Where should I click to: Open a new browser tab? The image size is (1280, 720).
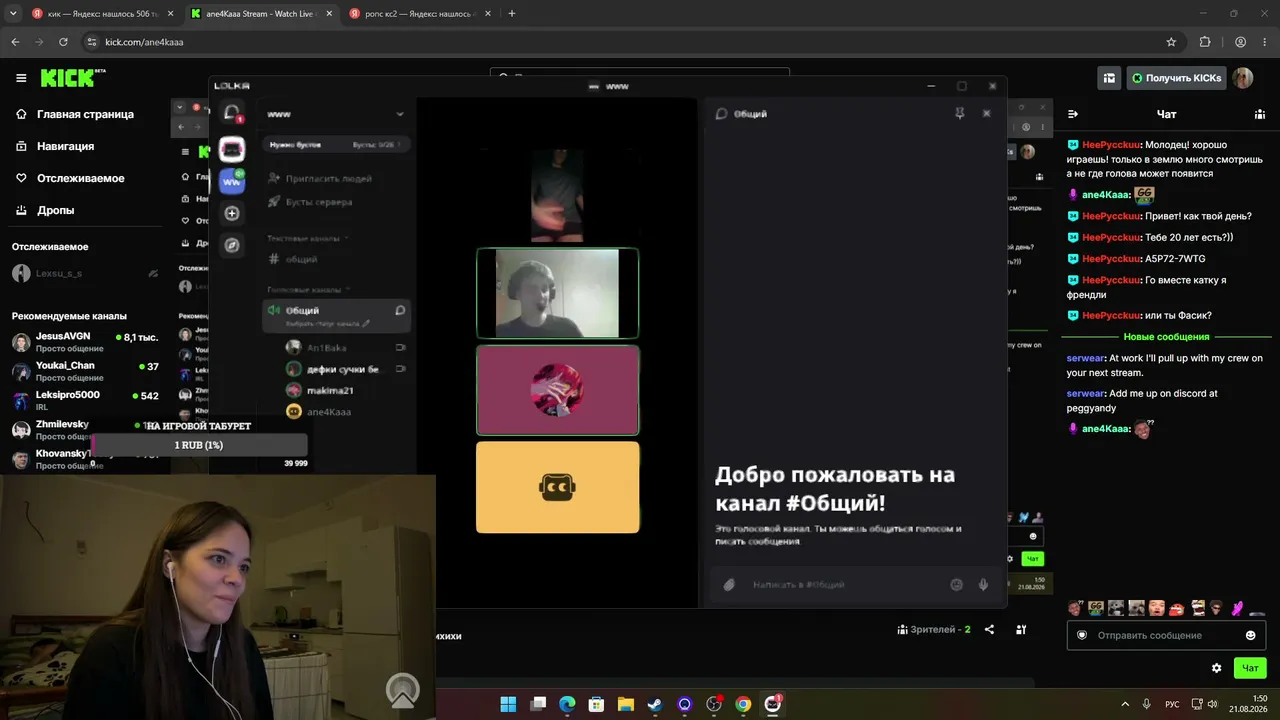(512, 14)
